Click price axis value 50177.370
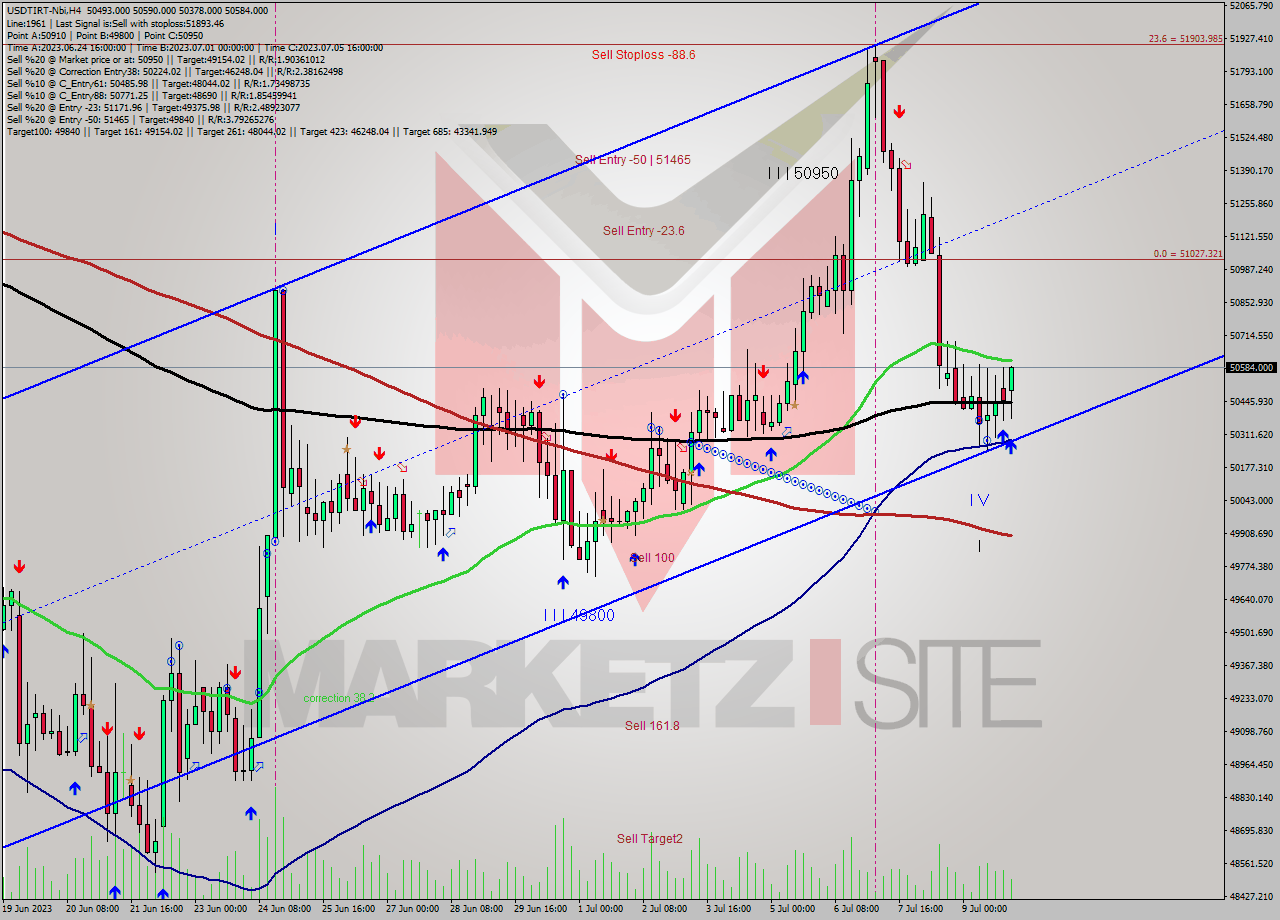This screenshot has width=1280, height=920. tap(1252, 468)
